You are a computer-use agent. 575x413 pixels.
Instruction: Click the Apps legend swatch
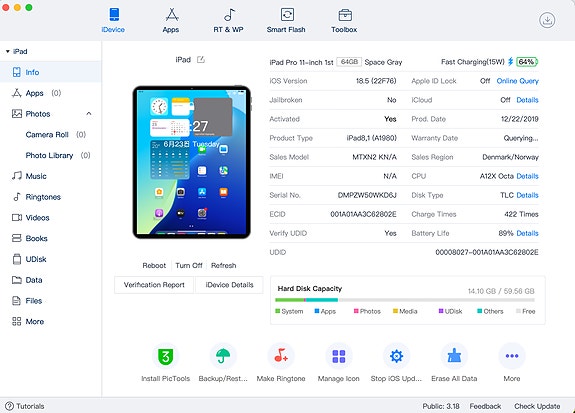(x=317, y=311)
